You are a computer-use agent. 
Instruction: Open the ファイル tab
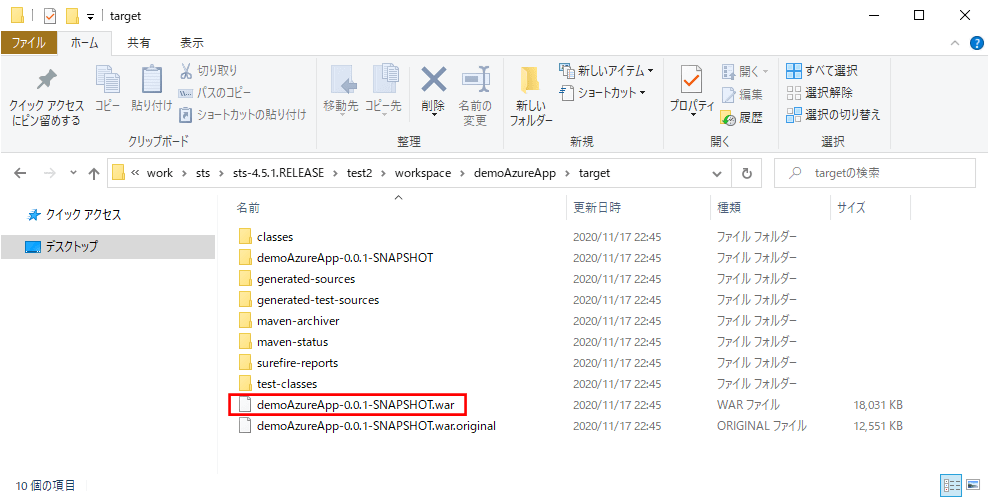(x=29, y=43)
